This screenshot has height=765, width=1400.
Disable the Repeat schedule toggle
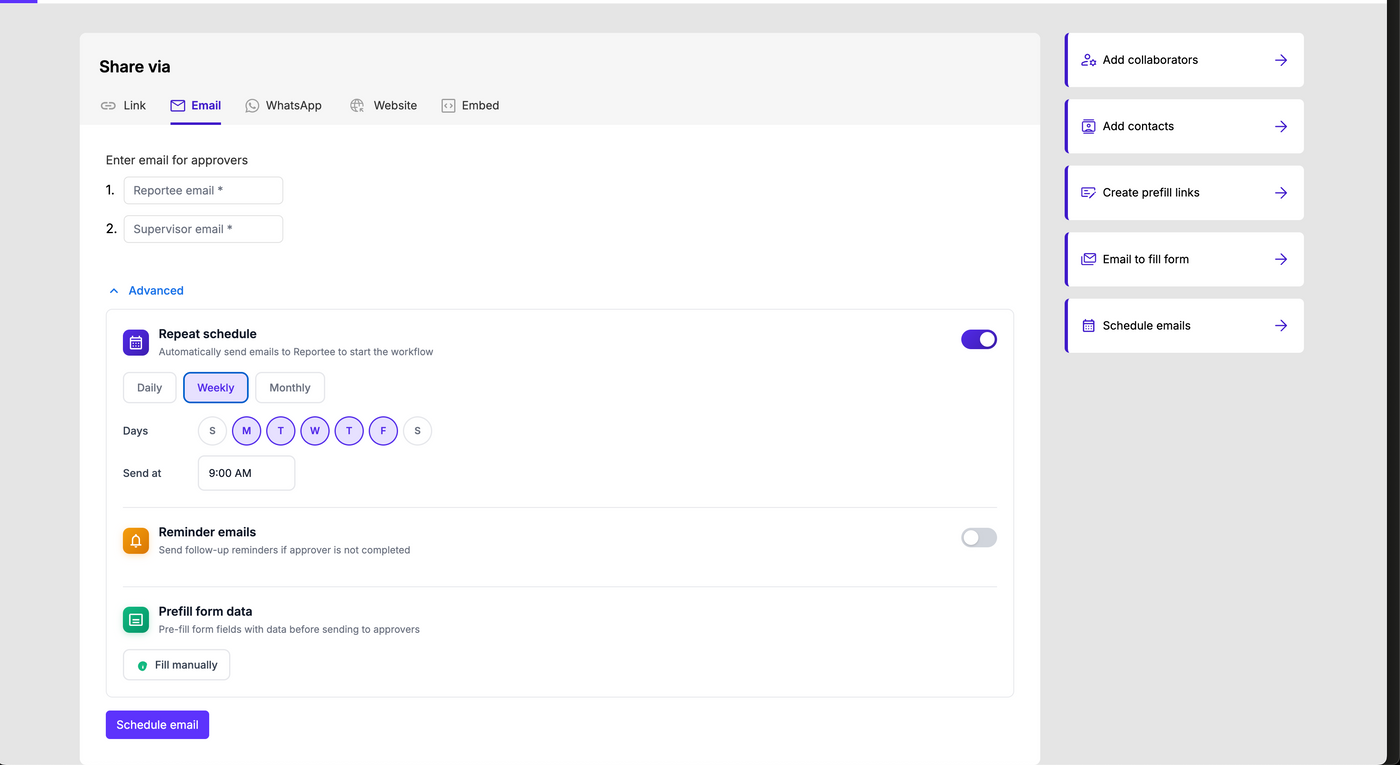(x=978, y=339)
